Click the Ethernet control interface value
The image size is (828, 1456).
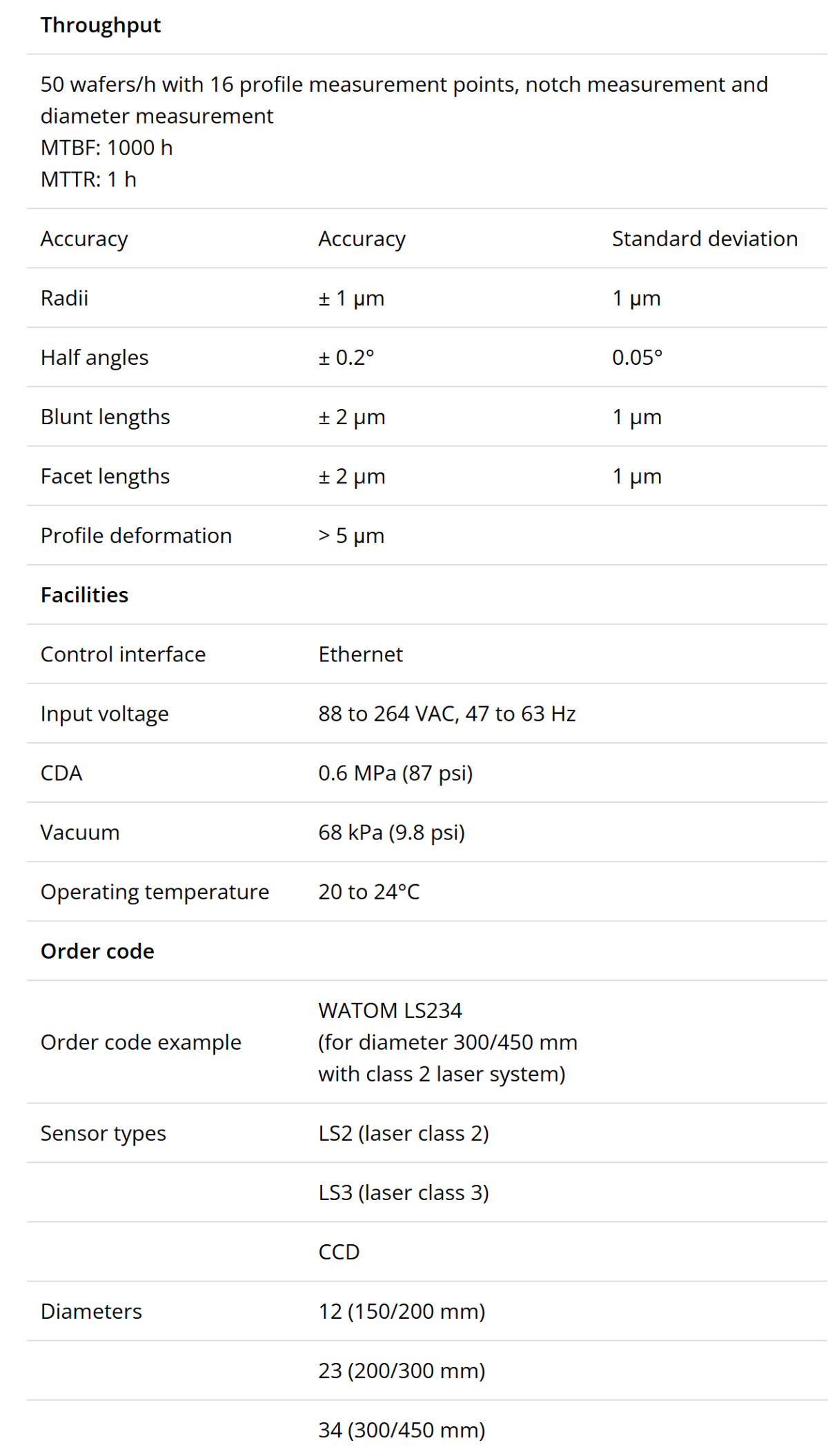(x=360, y=654)
